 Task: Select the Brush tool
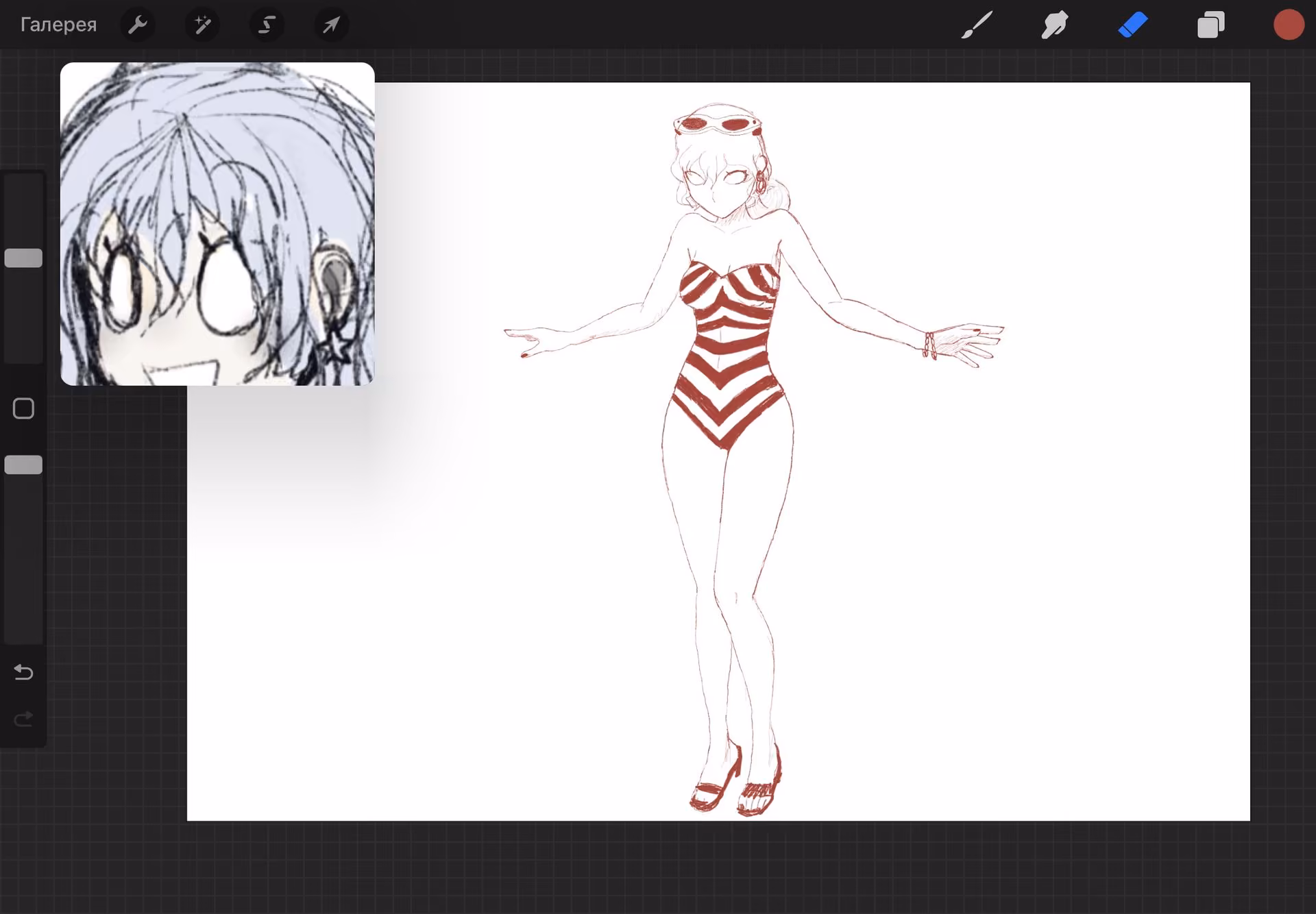click(977, 25)
